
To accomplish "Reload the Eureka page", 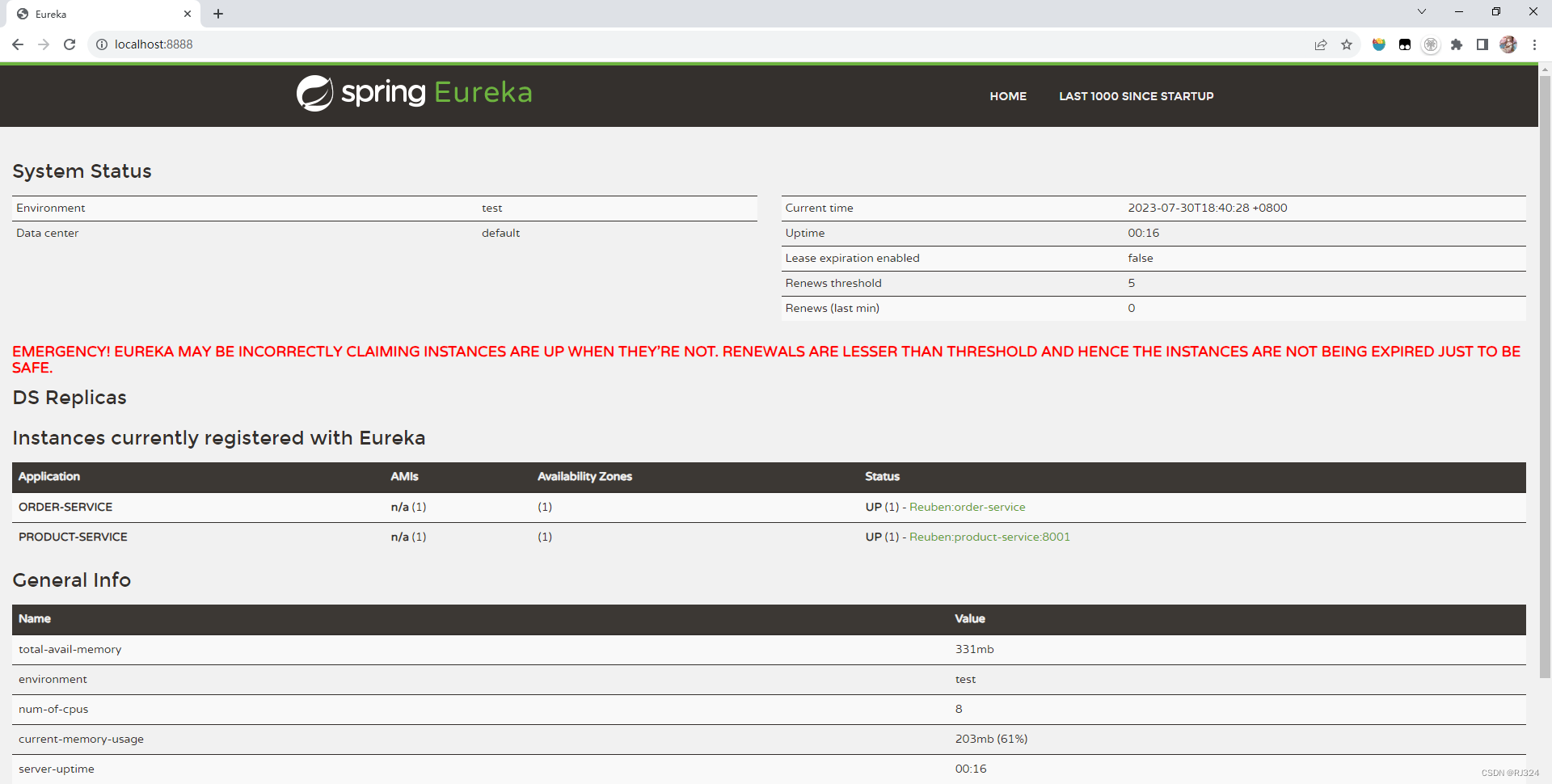I will point(70,44).
